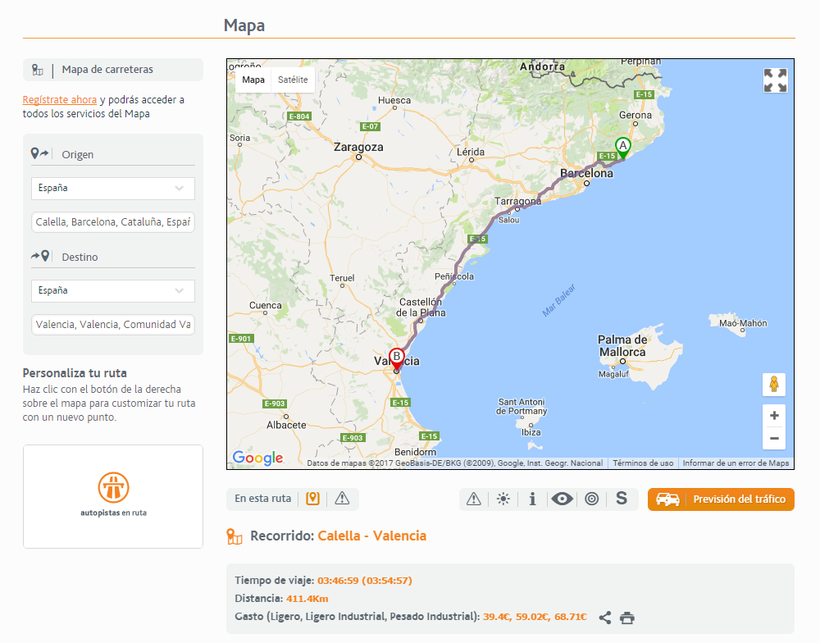Show the weather sun icon layer
Viewport: 820px width, 643px height.
pos(503,499)
